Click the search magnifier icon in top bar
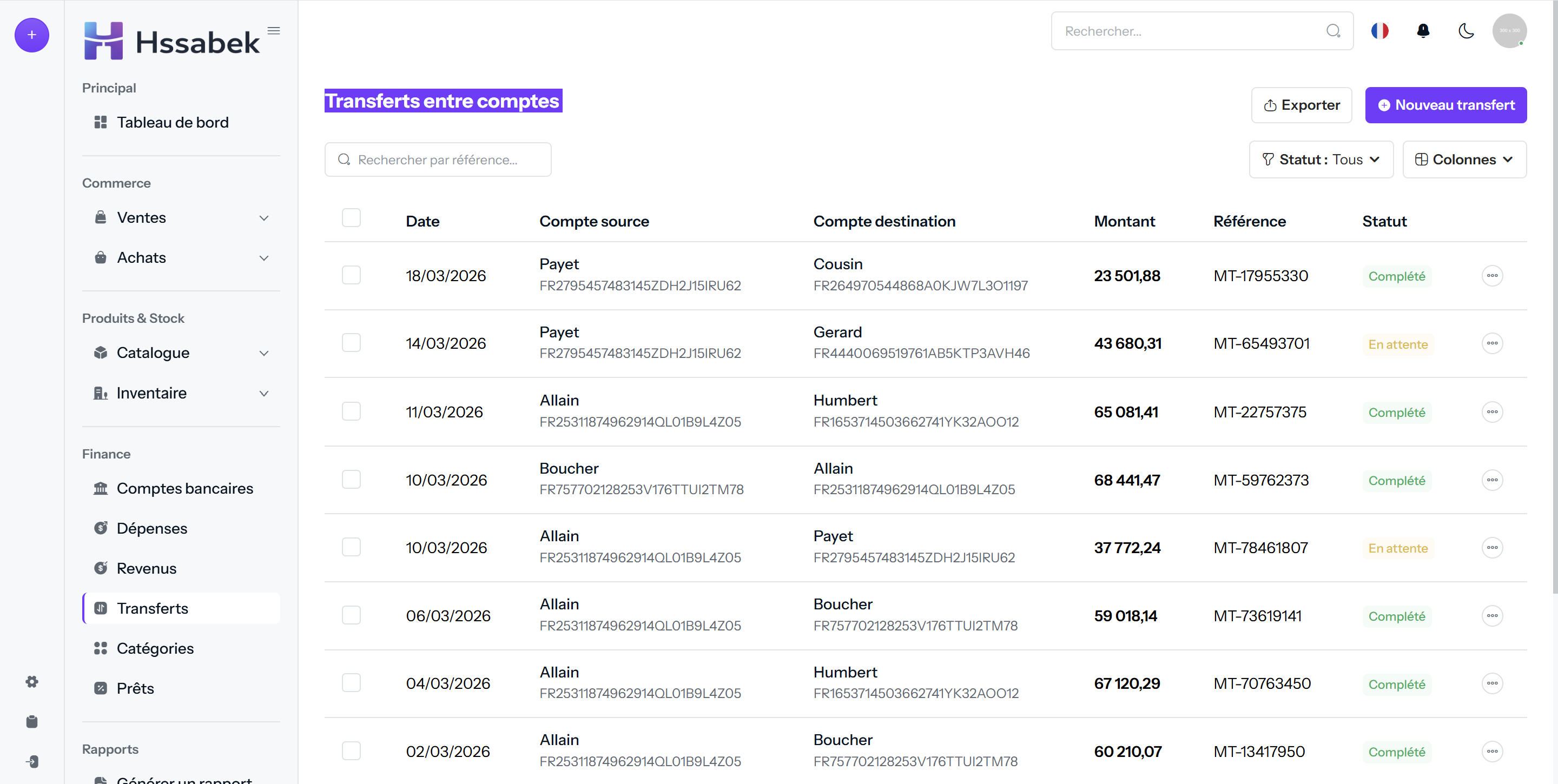Screen dimensions: 1558x784 (x=1333, y=31)
